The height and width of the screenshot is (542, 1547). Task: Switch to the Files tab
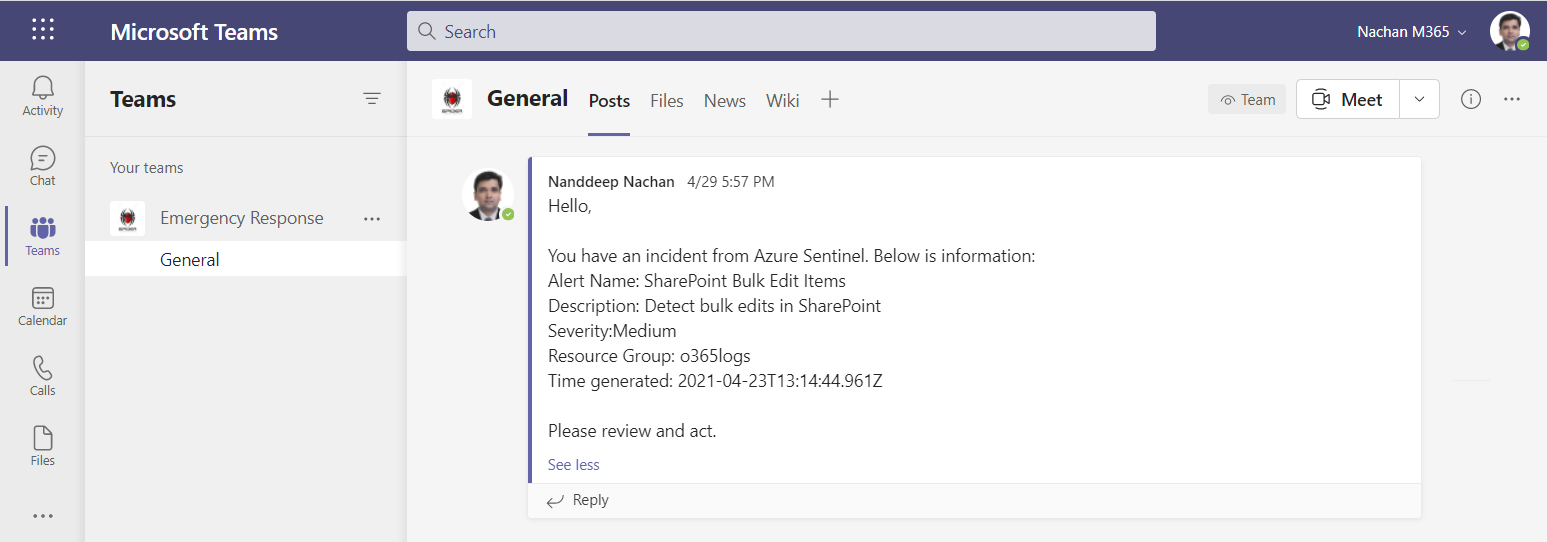(x=666, y=100)
